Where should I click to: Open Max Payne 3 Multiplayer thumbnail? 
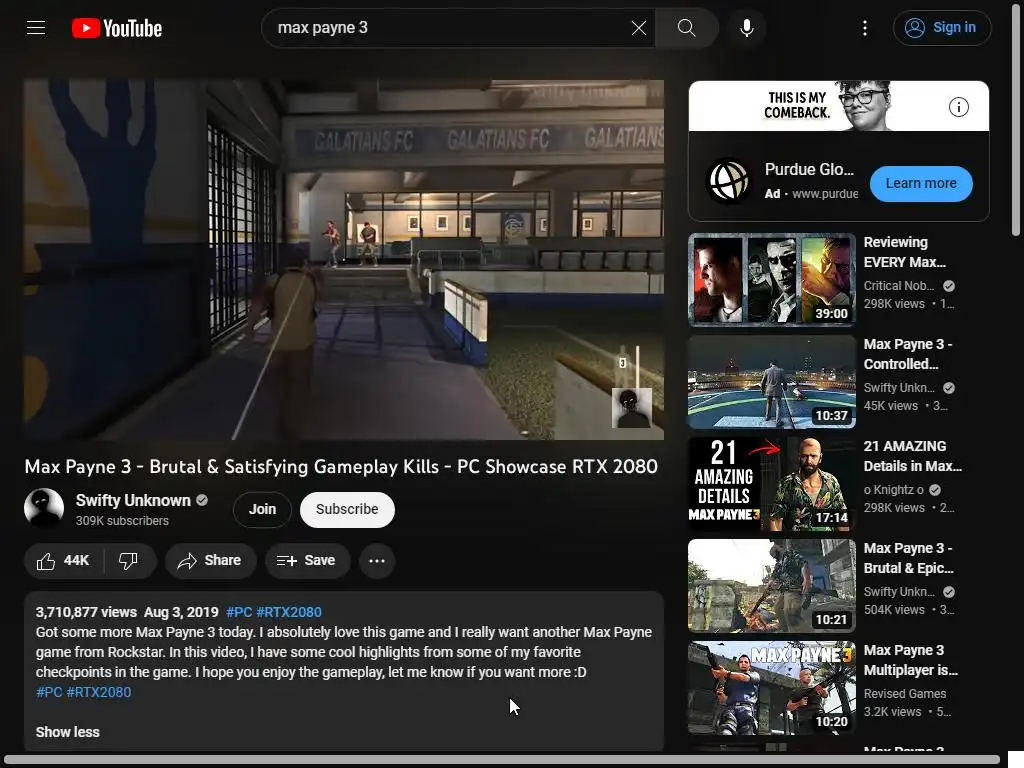click(x=771, y=688)
